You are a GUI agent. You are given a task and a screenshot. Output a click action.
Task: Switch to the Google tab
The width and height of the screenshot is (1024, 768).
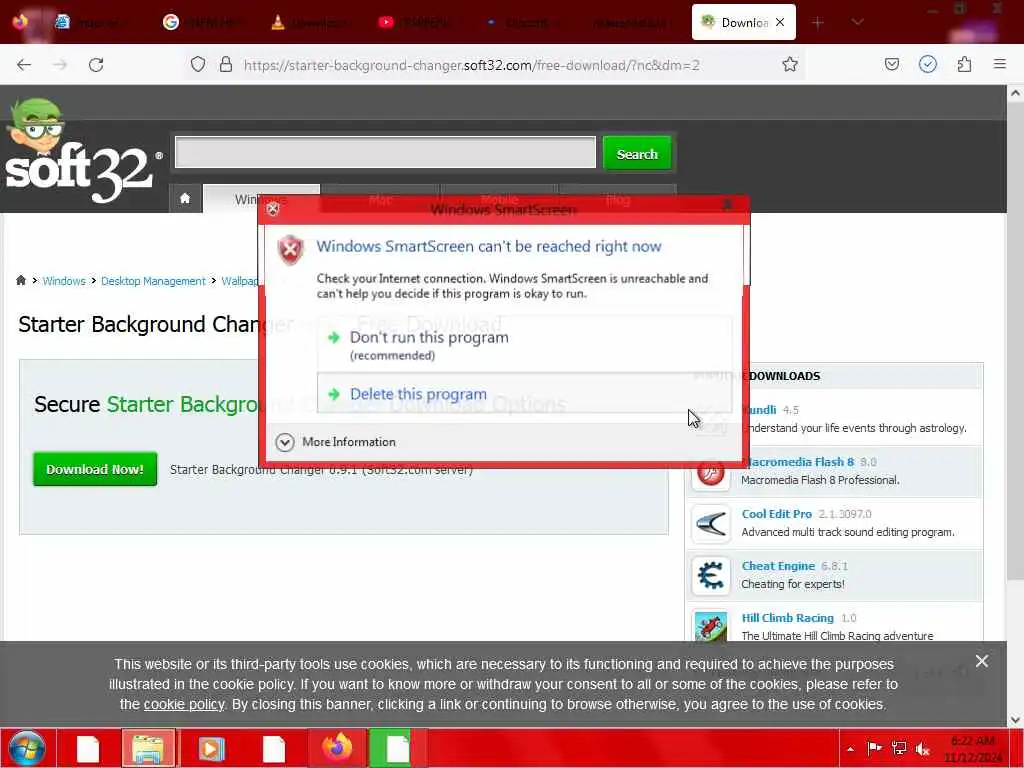(x=202, y=22)
